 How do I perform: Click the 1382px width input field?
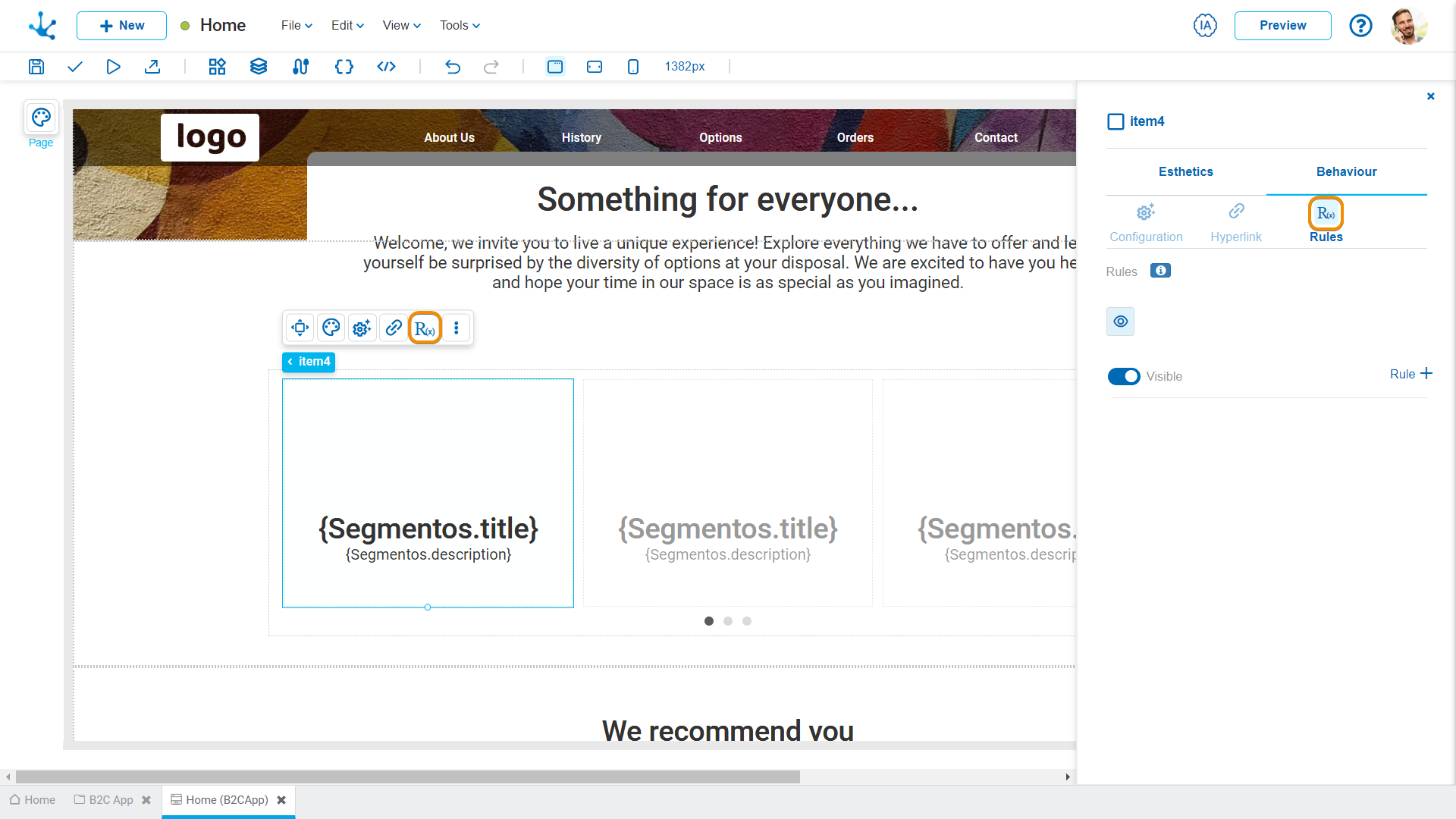[x=684, y=66]
